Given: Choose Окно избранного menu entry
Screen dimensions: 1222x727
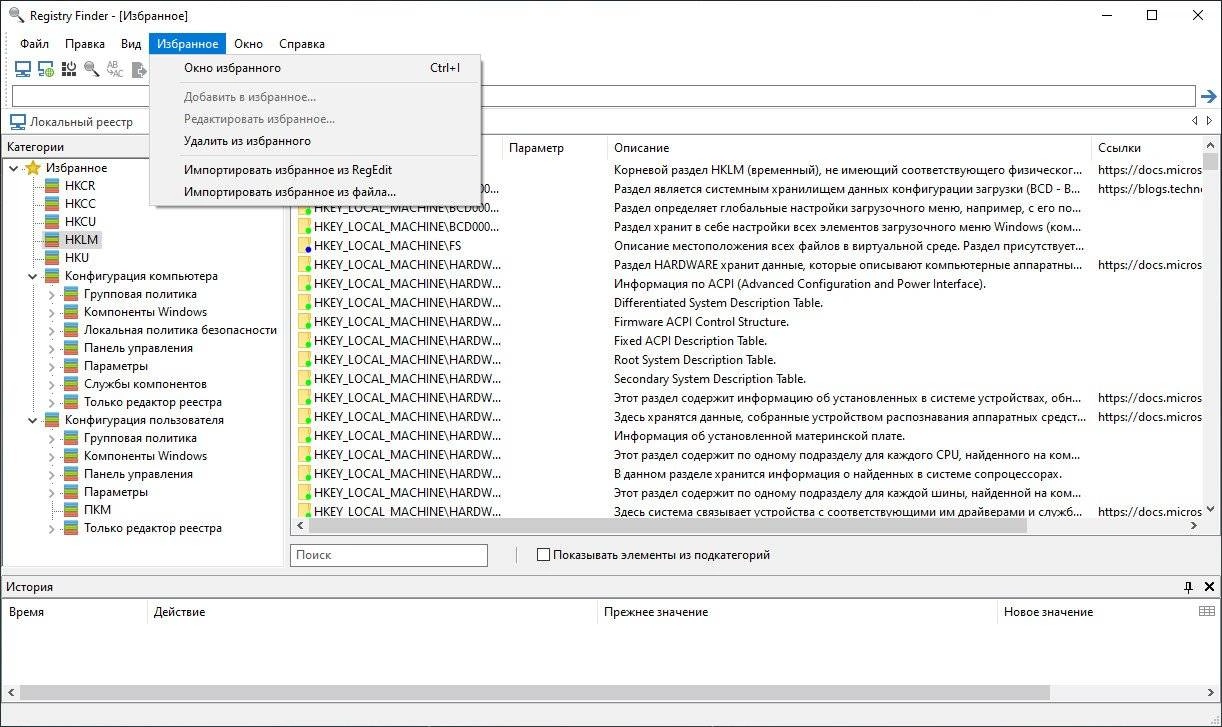Looking at the screenshot, I should click(315, 68).
